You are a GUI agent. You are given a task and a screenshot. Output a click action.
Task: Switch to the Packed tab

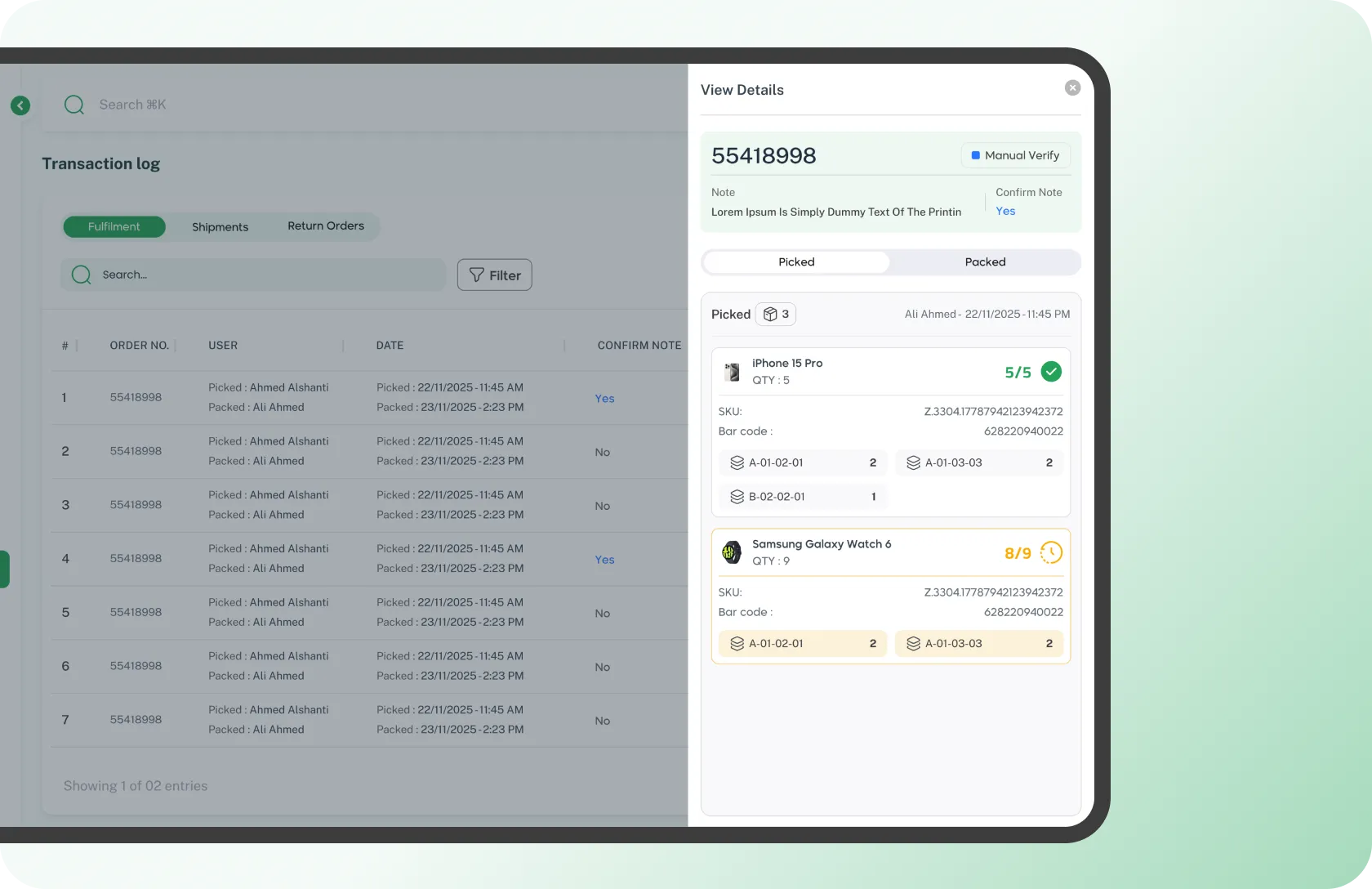point(985,262)
